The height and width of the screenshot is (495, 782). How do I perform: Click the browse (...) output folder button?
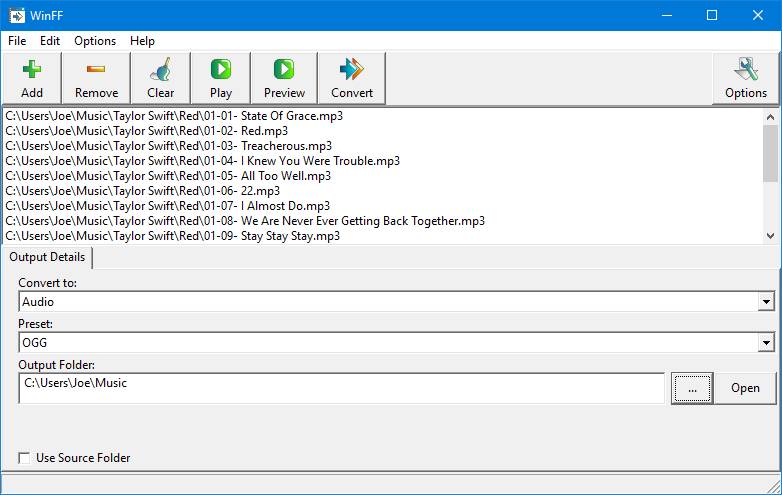[692, 388]
